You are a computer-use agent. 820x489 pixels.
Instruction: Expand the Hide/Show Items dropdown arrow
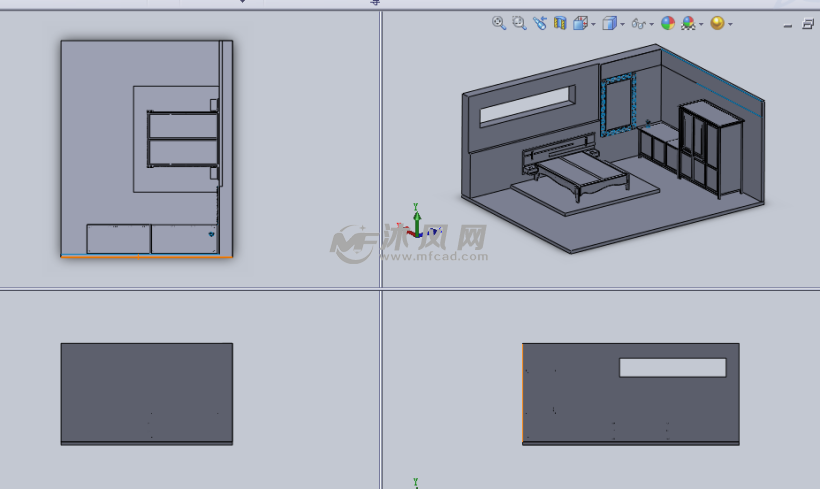pos(651,24)
